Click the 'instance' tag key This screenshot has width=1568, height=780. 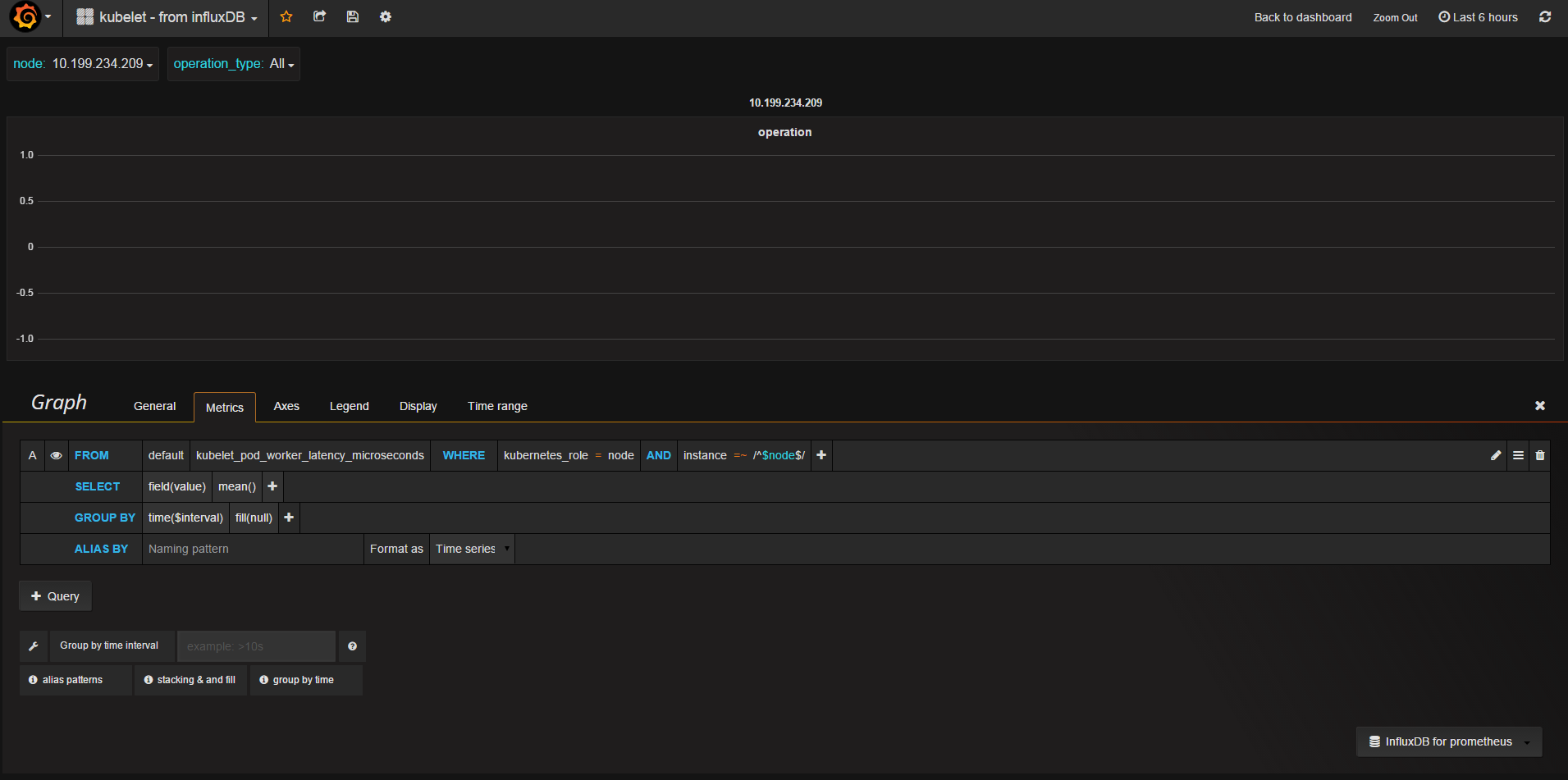click(705, 455)
